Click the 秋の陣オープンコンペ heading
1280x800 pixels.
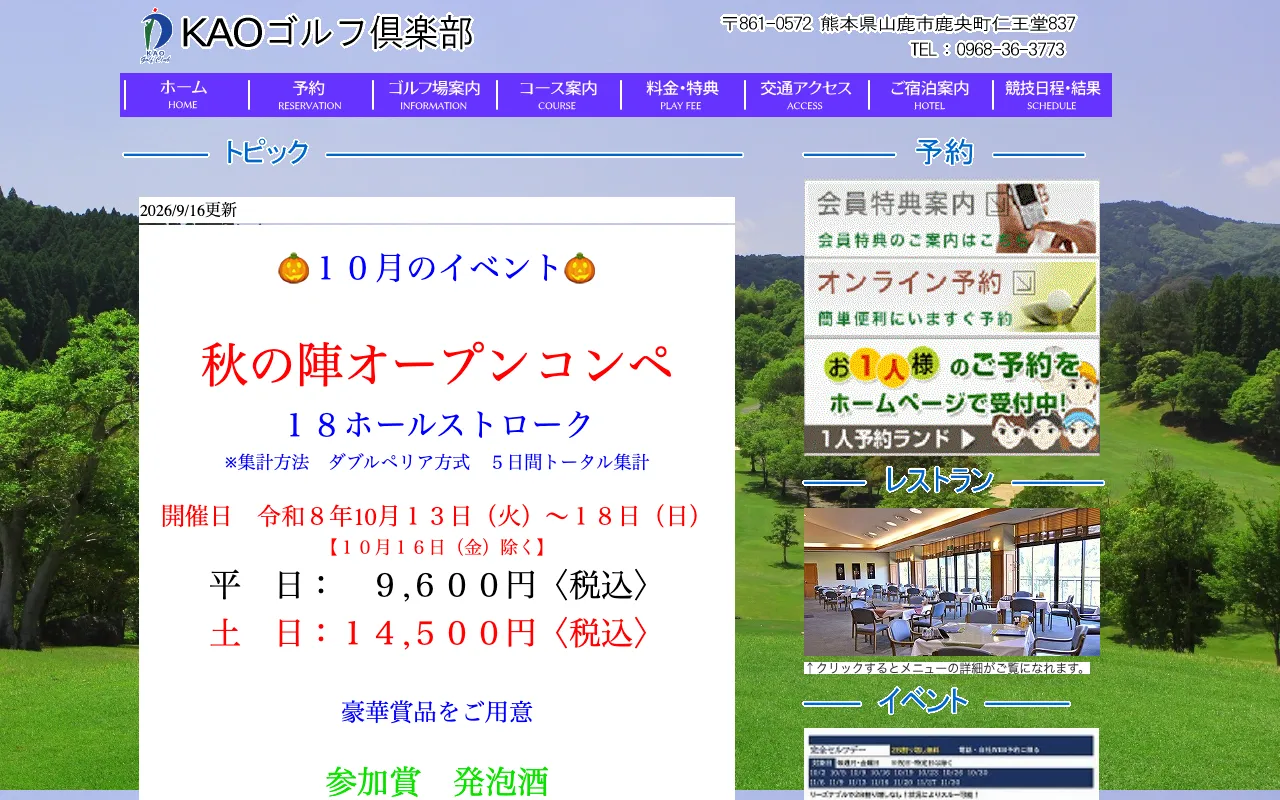(437, 364)
